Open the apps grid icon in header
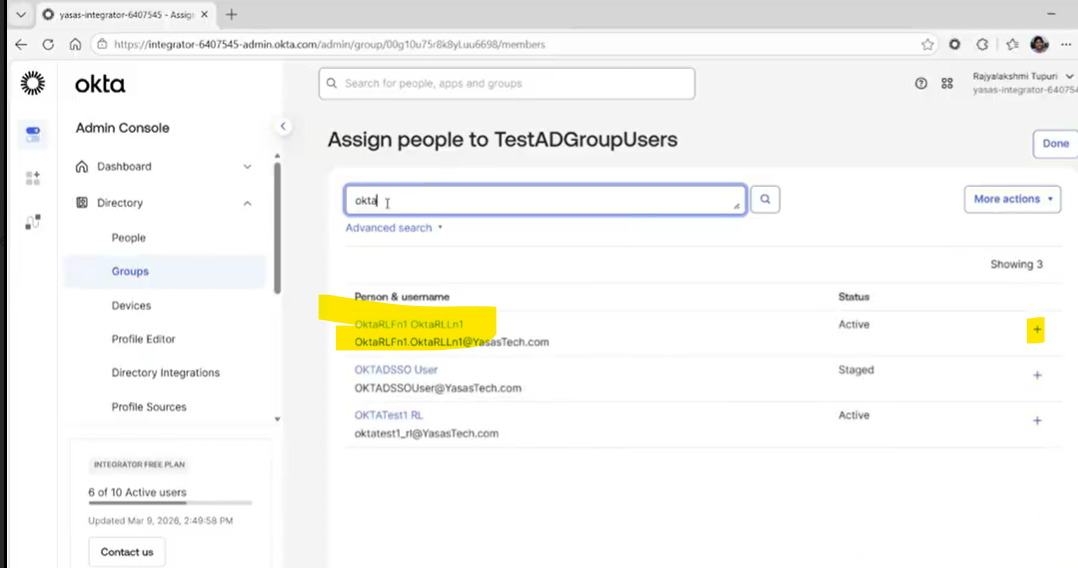 click(947, 84)
